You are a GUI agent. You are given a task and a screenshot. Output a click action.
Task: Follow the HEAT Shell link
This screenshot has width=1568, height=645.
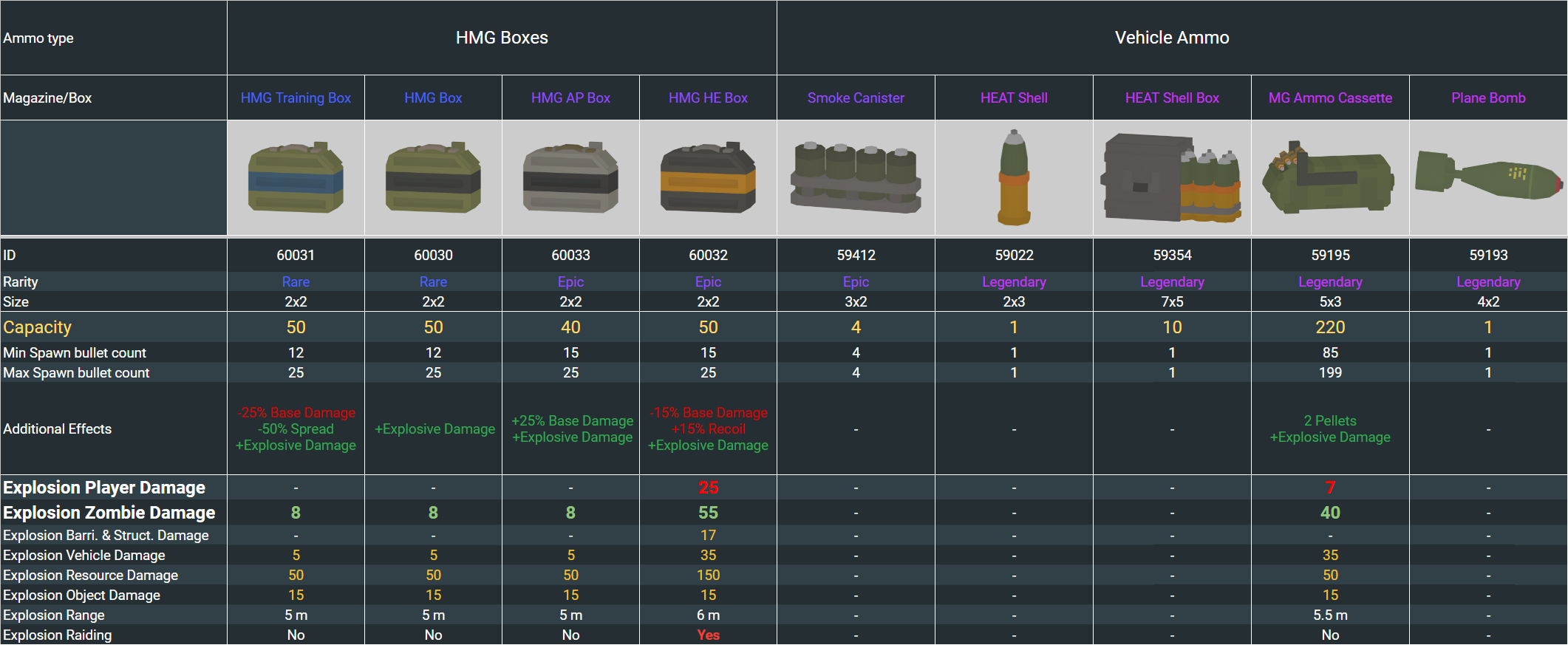pos(1014,98)
